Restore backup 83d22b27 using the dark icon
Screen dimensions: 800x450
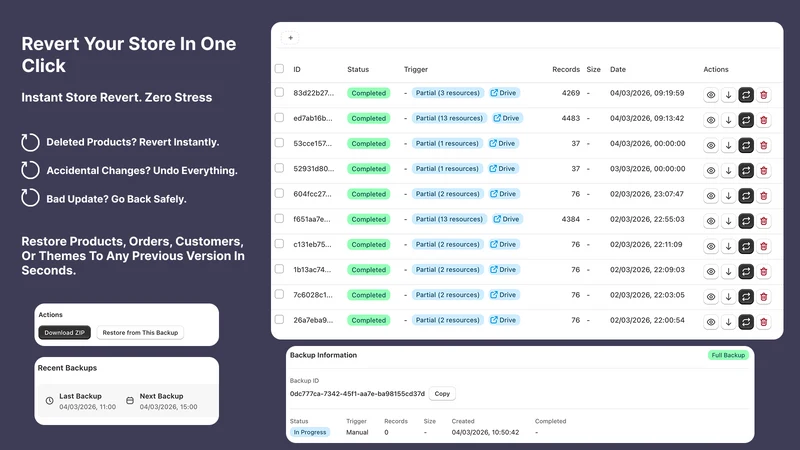(746, 95)
